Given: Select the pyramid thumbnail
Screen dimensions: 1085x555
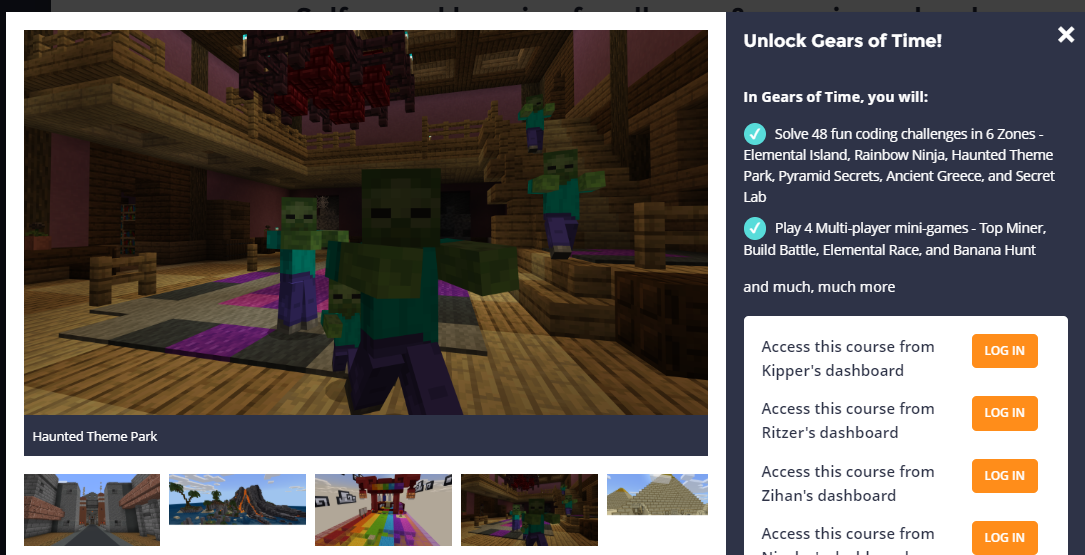Looking at the screenshot, I should (x=657, y=495).
